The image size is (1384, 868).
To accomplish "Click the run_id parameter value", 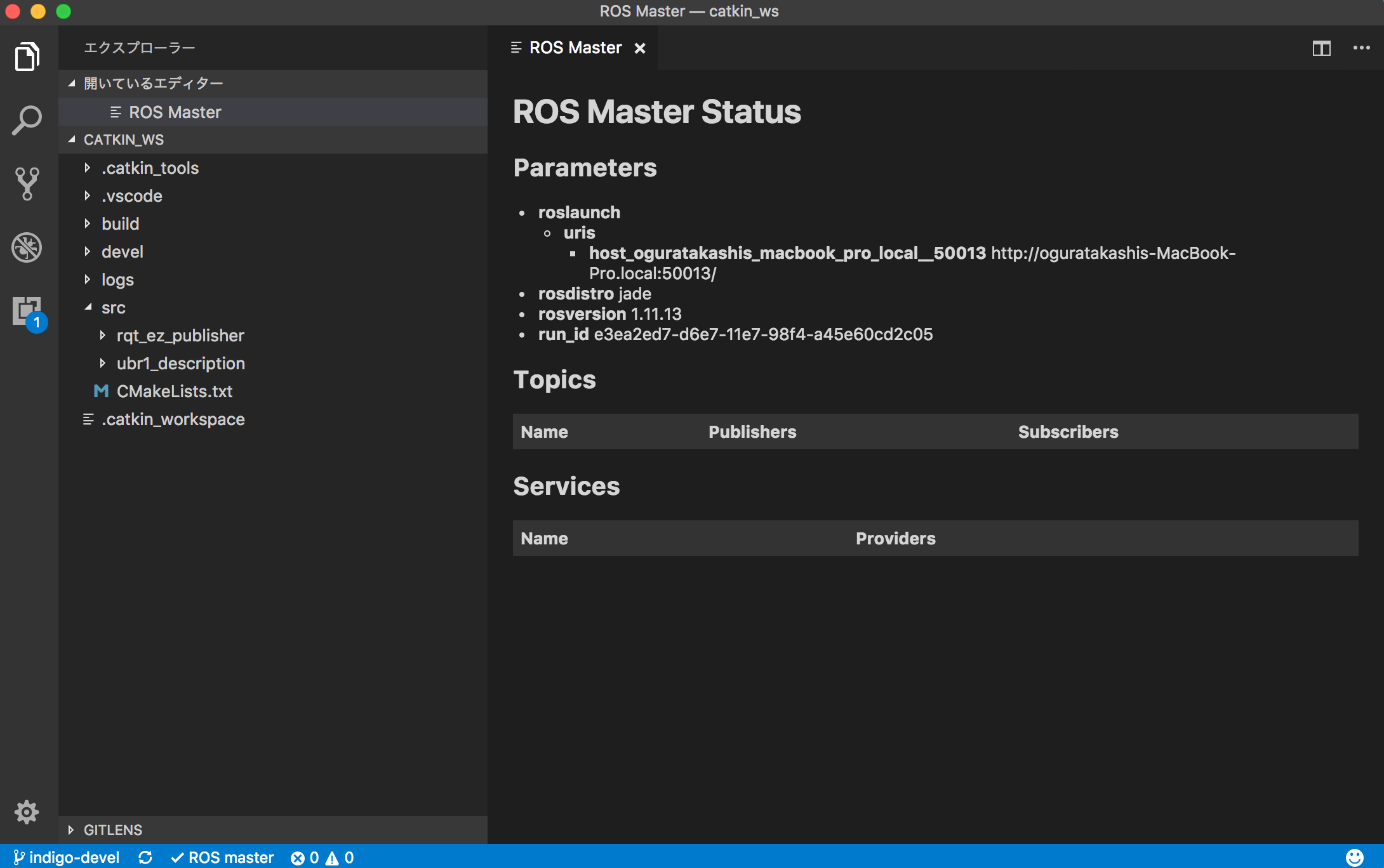I will 763,334.
